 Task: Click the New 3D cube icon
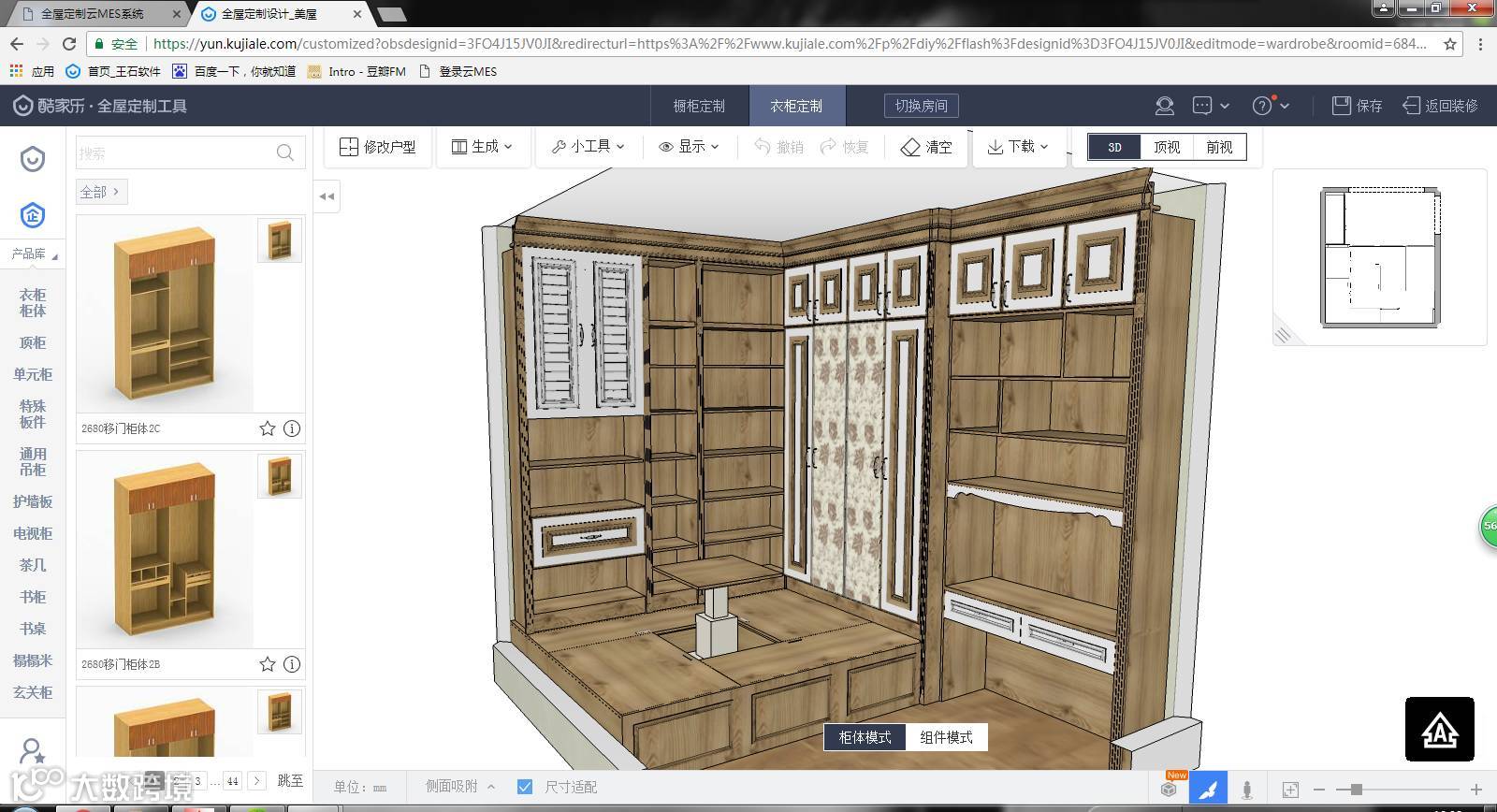pyautogui.click(x=1170, y=789)
